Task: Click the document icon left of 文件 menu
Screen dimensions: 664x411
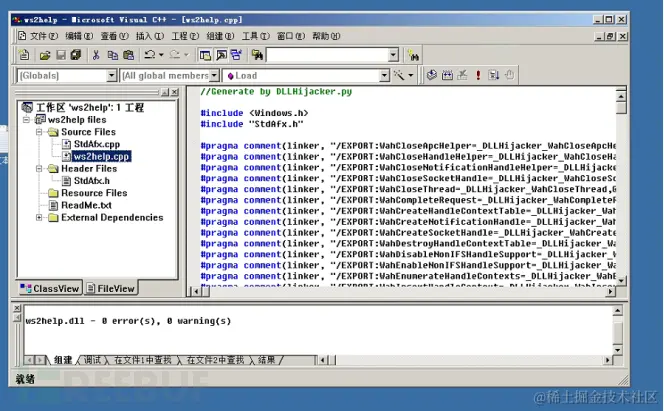Action: (22, 36)
